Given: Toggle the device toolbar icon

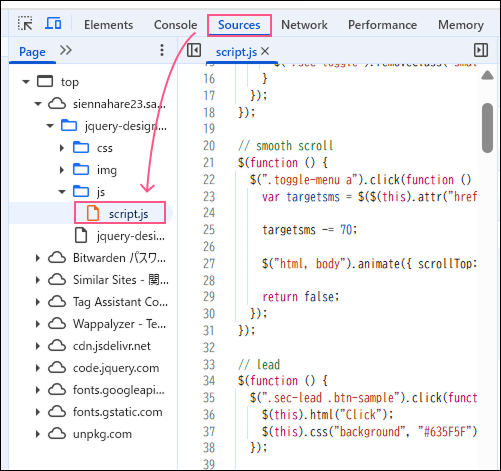Looking at the screenshot, I should pos(53,24).
